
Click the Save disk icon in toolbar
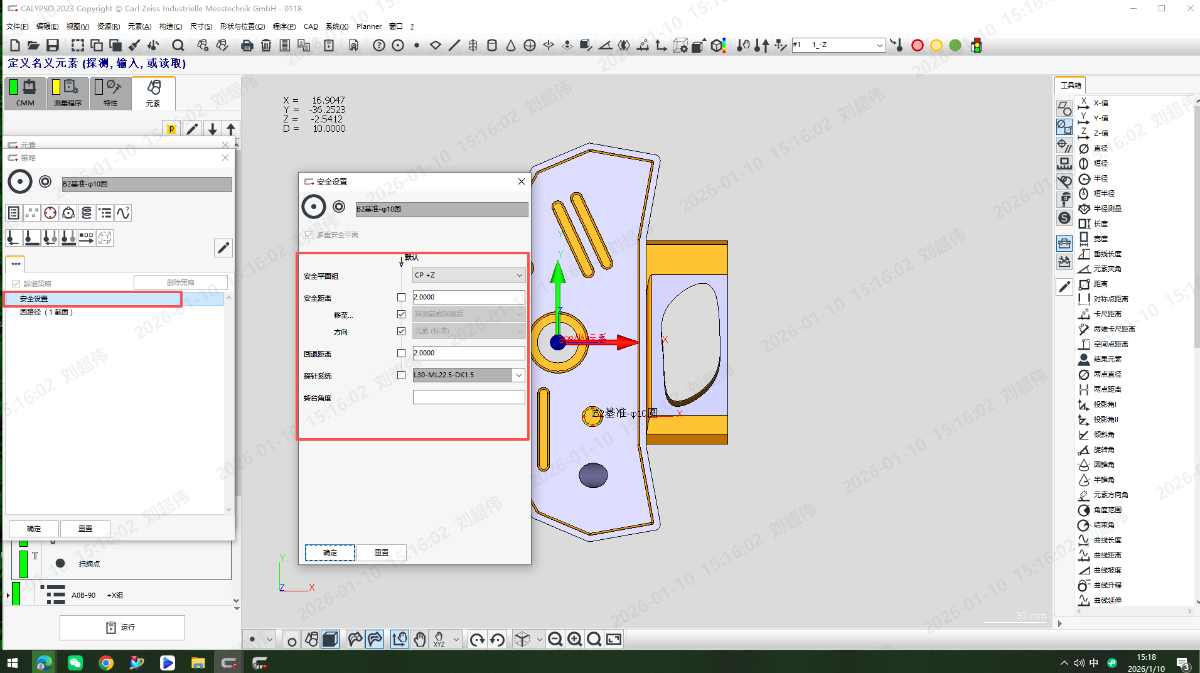pos(52,45)
